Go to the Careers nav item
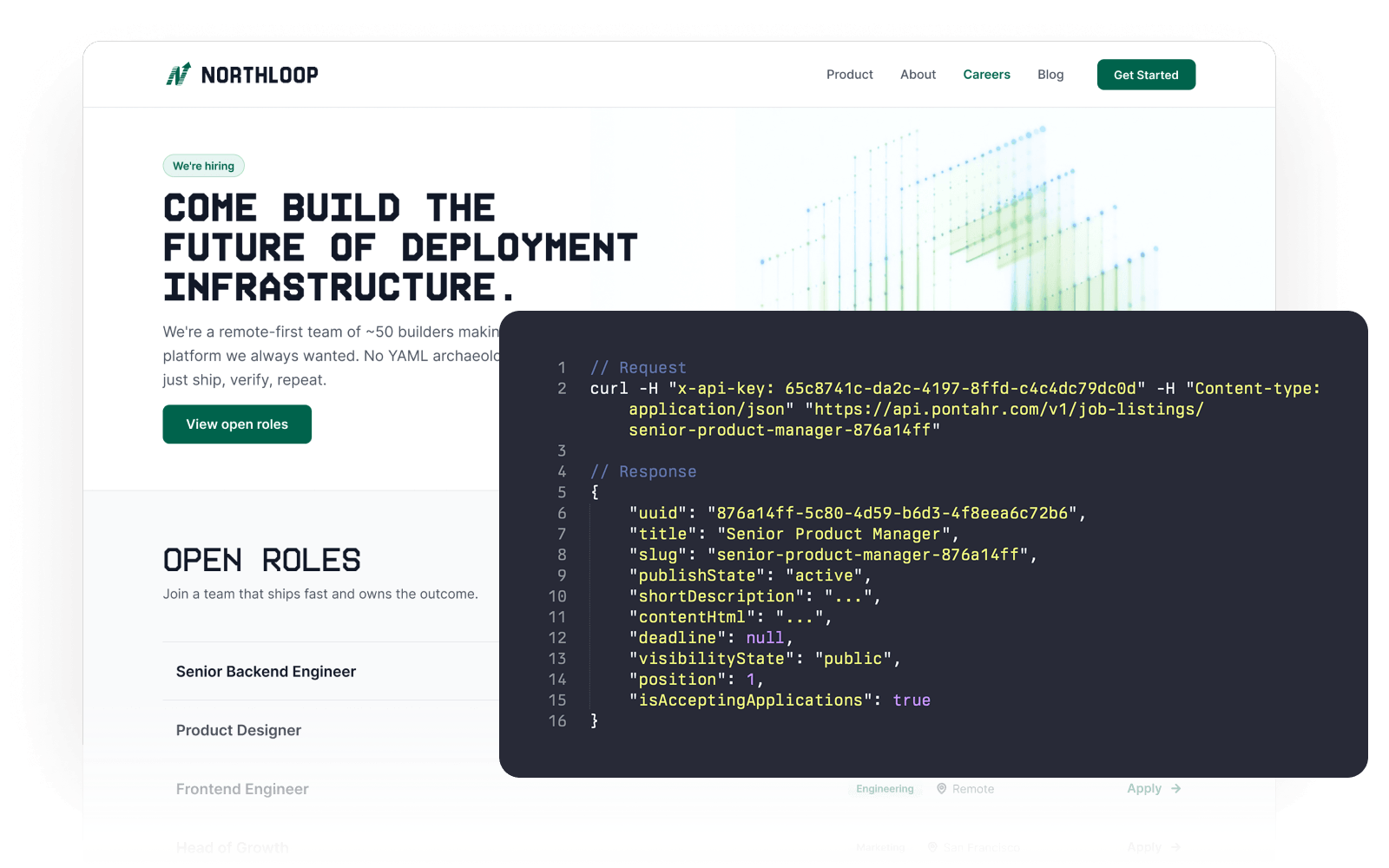This screenshot has width=1389, height=868. [986, 75]
